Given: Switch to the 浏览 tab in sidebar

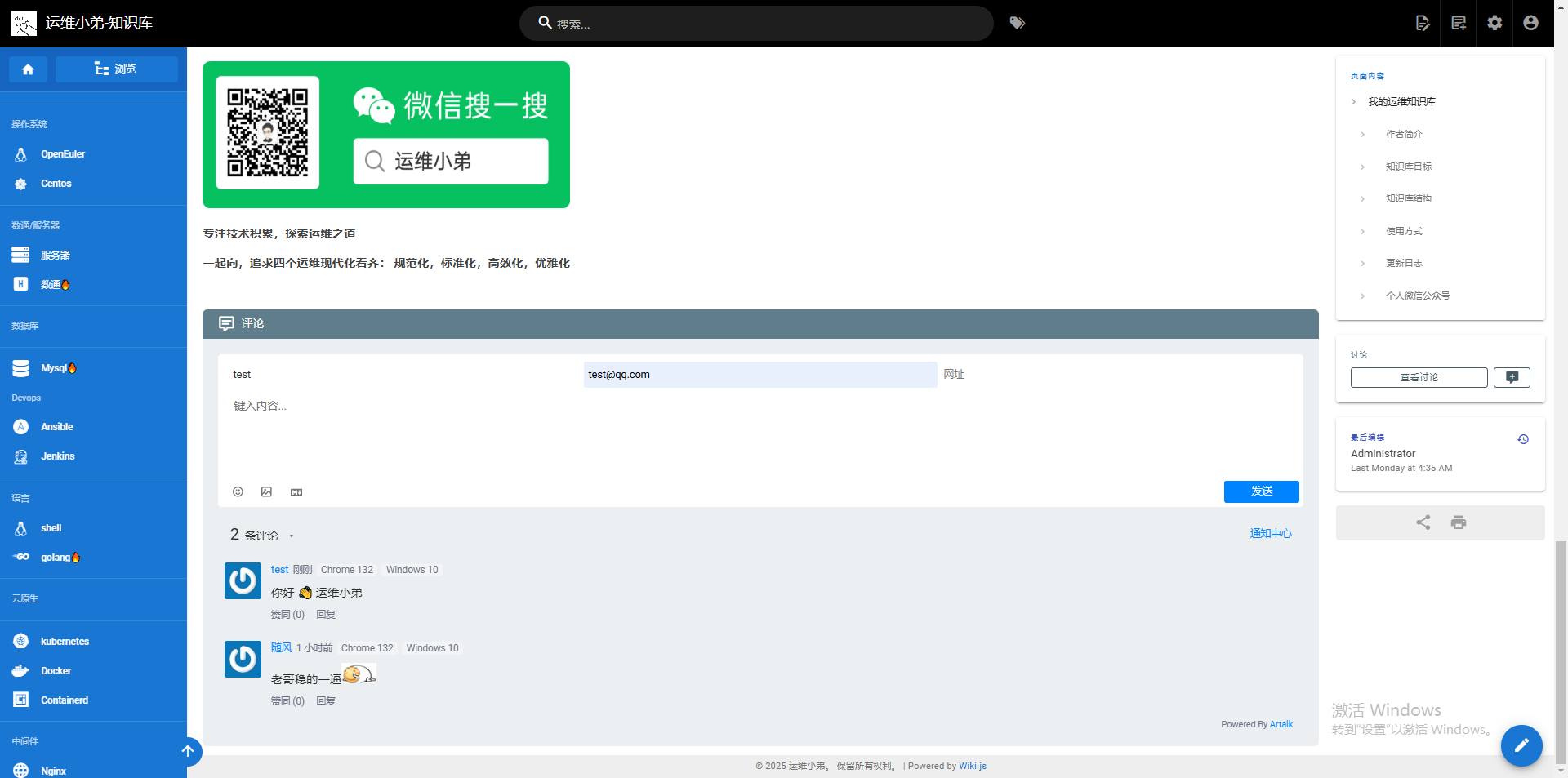Looking at the screenshot, I should 117,69.
